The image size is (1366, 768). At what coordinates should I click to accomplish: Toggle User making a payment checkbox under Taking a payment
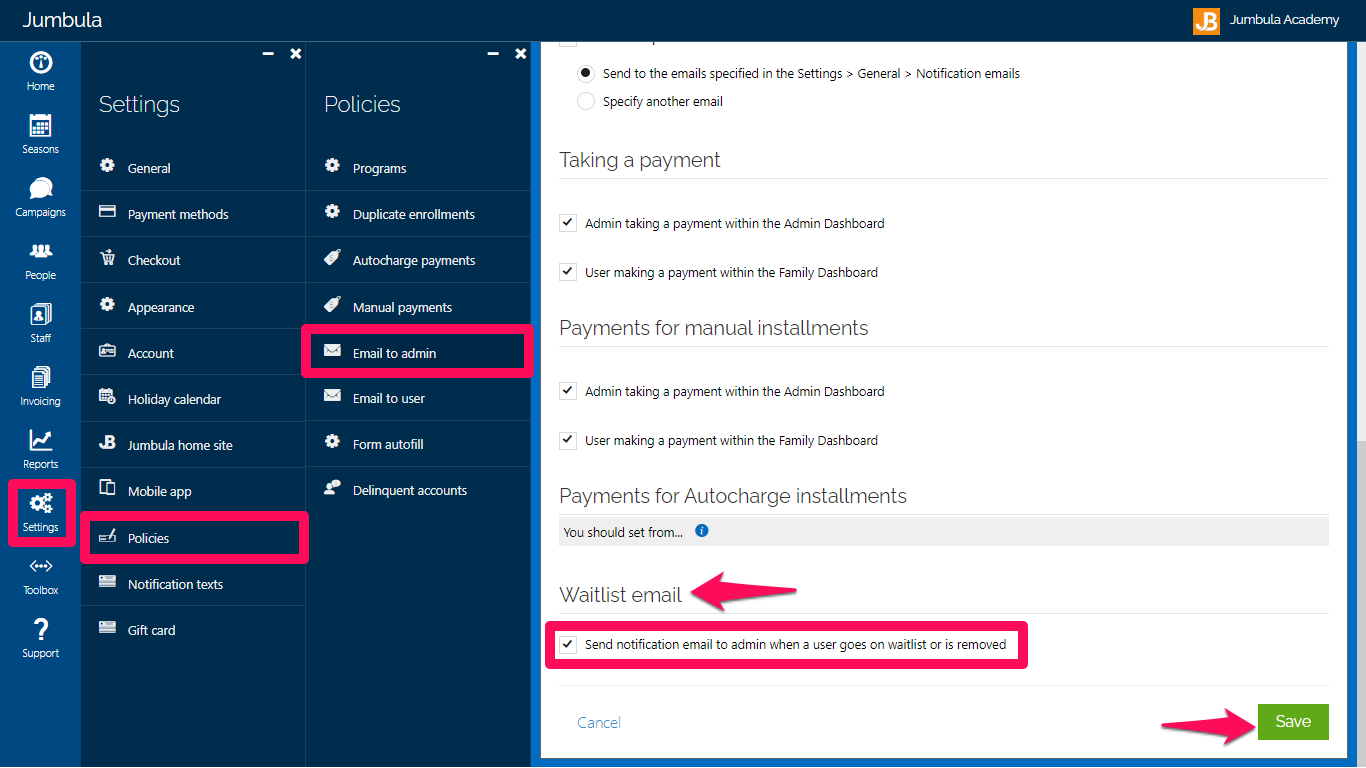tap(568, 272)
